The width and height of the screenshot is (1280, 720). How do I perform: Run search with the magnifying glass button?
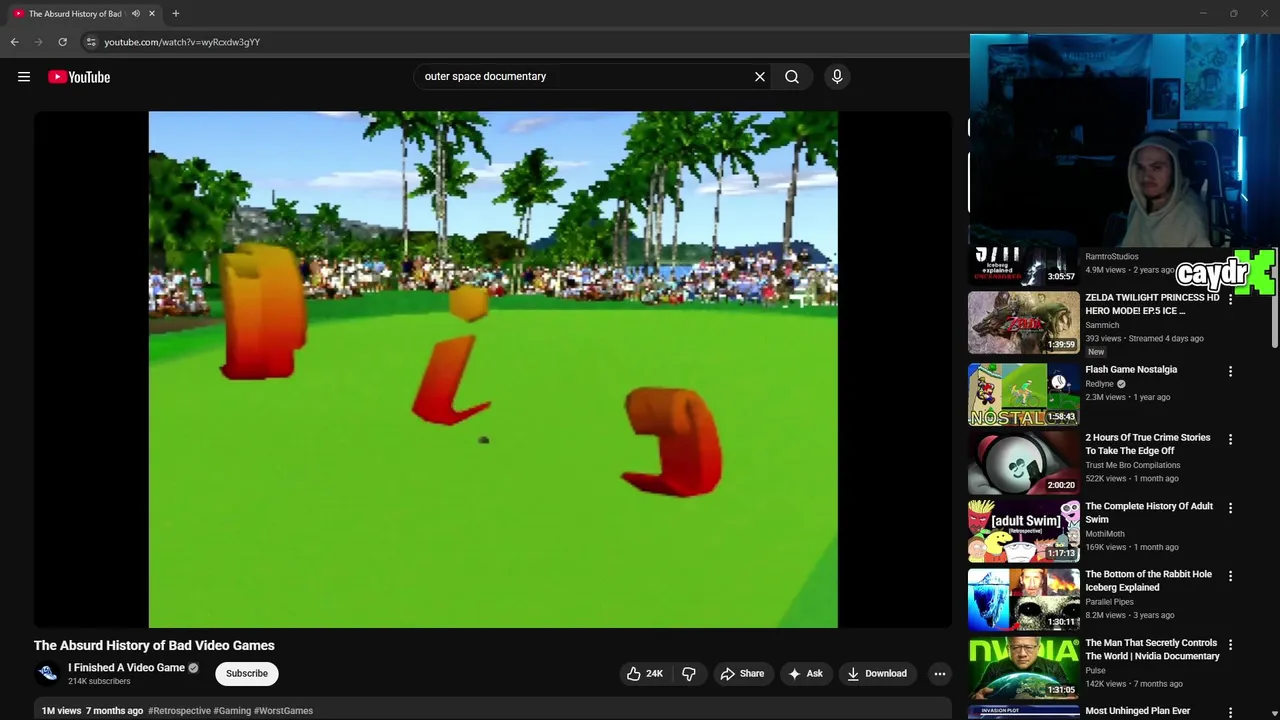coord(792,76)
